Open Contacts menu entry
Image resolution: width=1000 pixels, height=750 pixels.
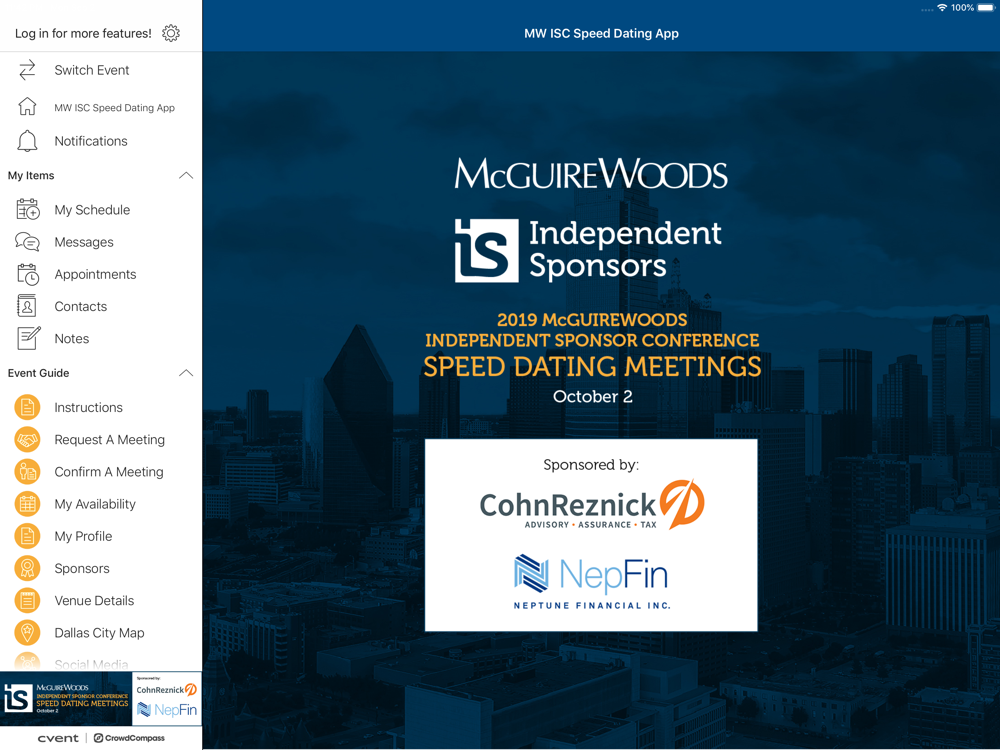tap(101, 306)
